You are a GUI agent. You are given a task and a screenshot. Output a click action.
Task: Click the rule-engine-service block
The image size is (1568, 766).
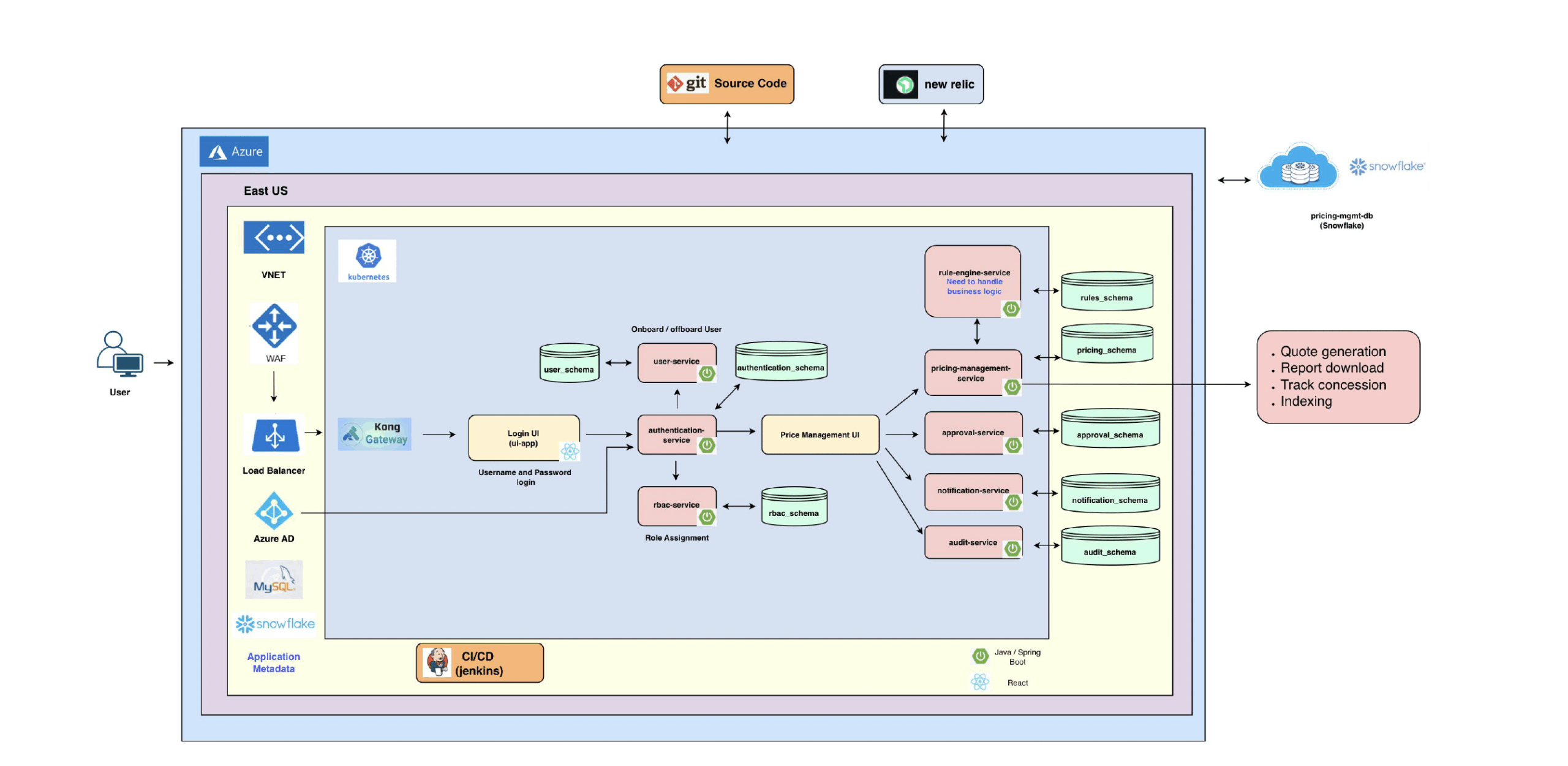coord(973,281)
